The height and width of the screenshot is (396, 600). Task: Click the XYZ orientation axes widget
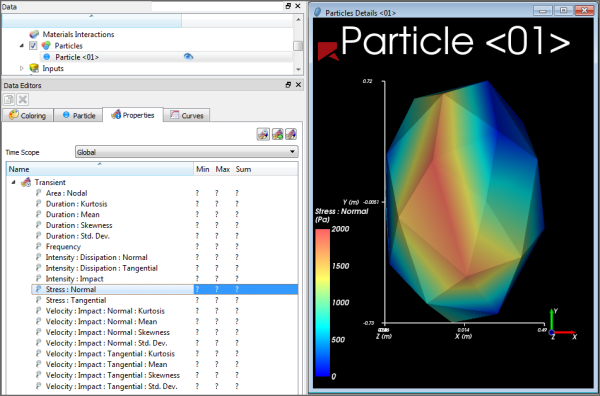(x=562, y=325)
